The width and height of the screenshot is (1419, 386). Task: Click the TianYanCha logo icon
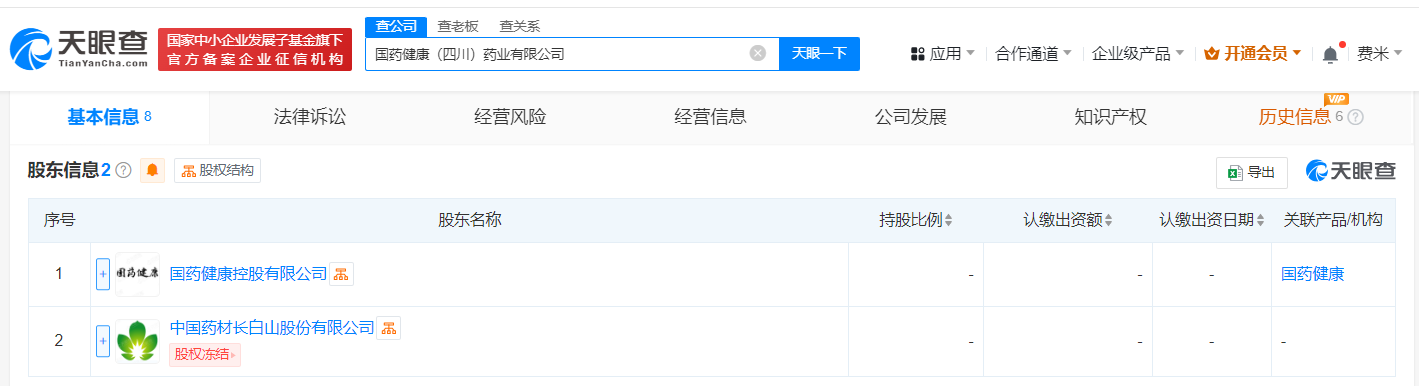click(x=30, y=49)
